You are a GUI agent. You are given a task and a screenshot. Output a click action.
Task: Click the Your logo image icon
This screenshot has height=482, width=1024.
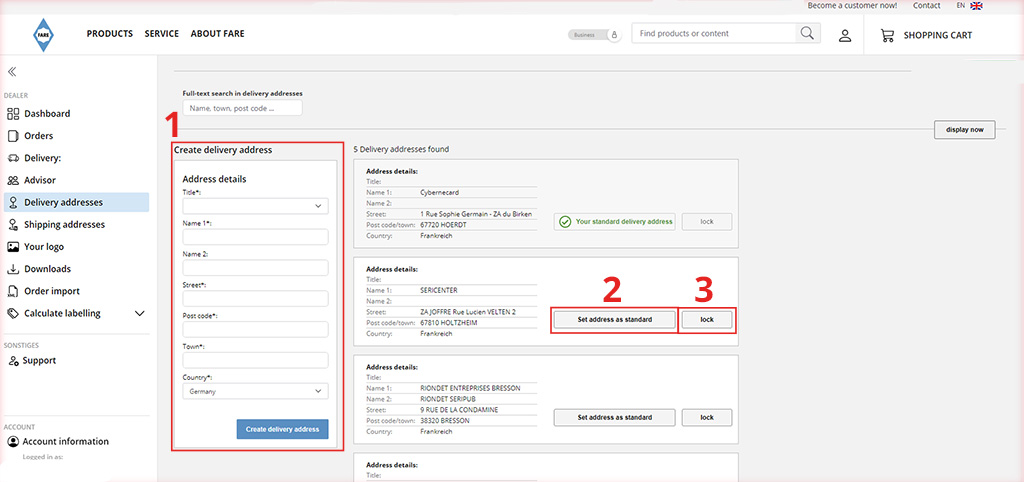pos(13,247)
